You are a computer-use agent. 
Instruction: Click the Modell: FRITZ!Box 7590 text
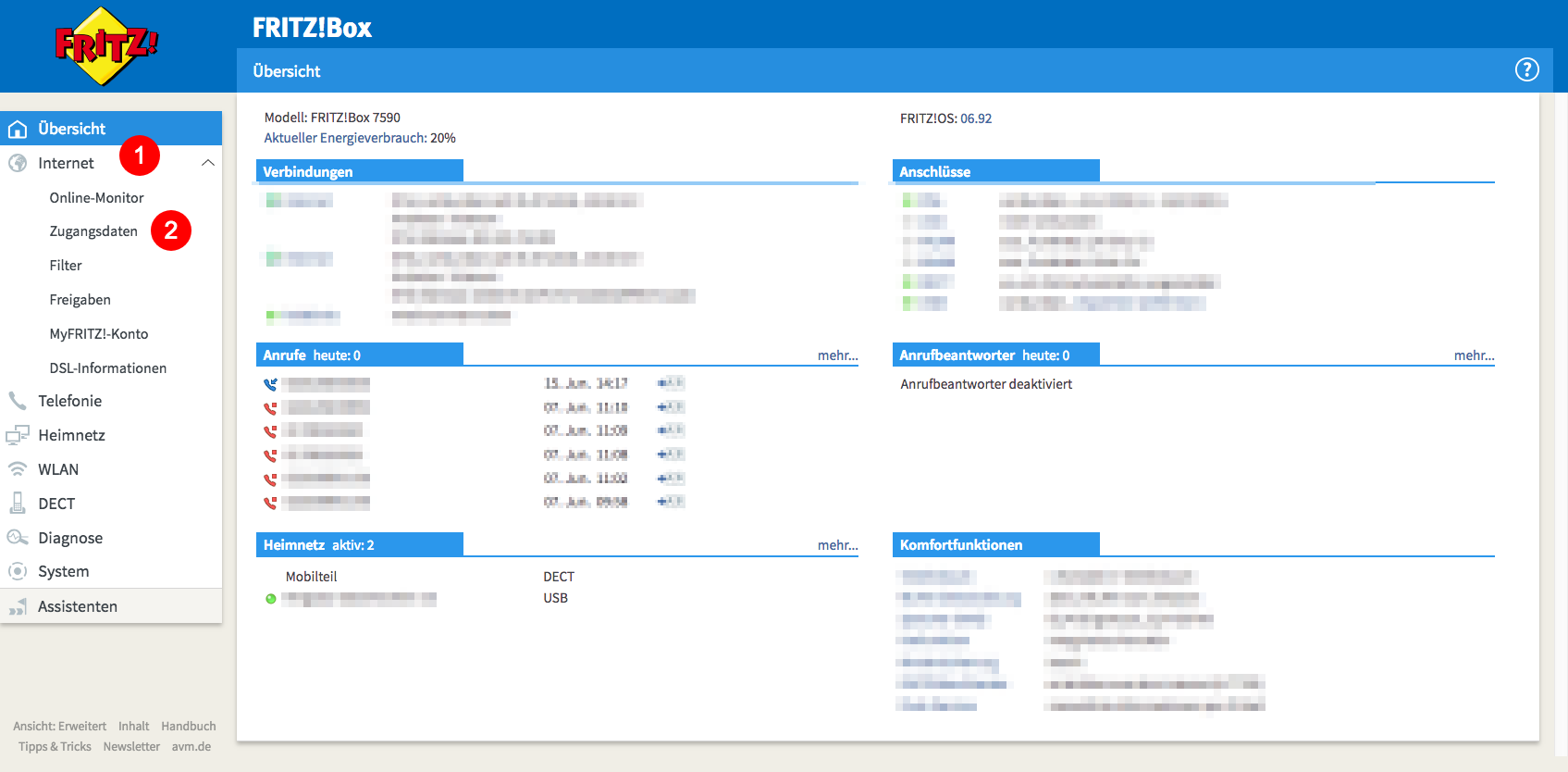[x=332, y=118]
